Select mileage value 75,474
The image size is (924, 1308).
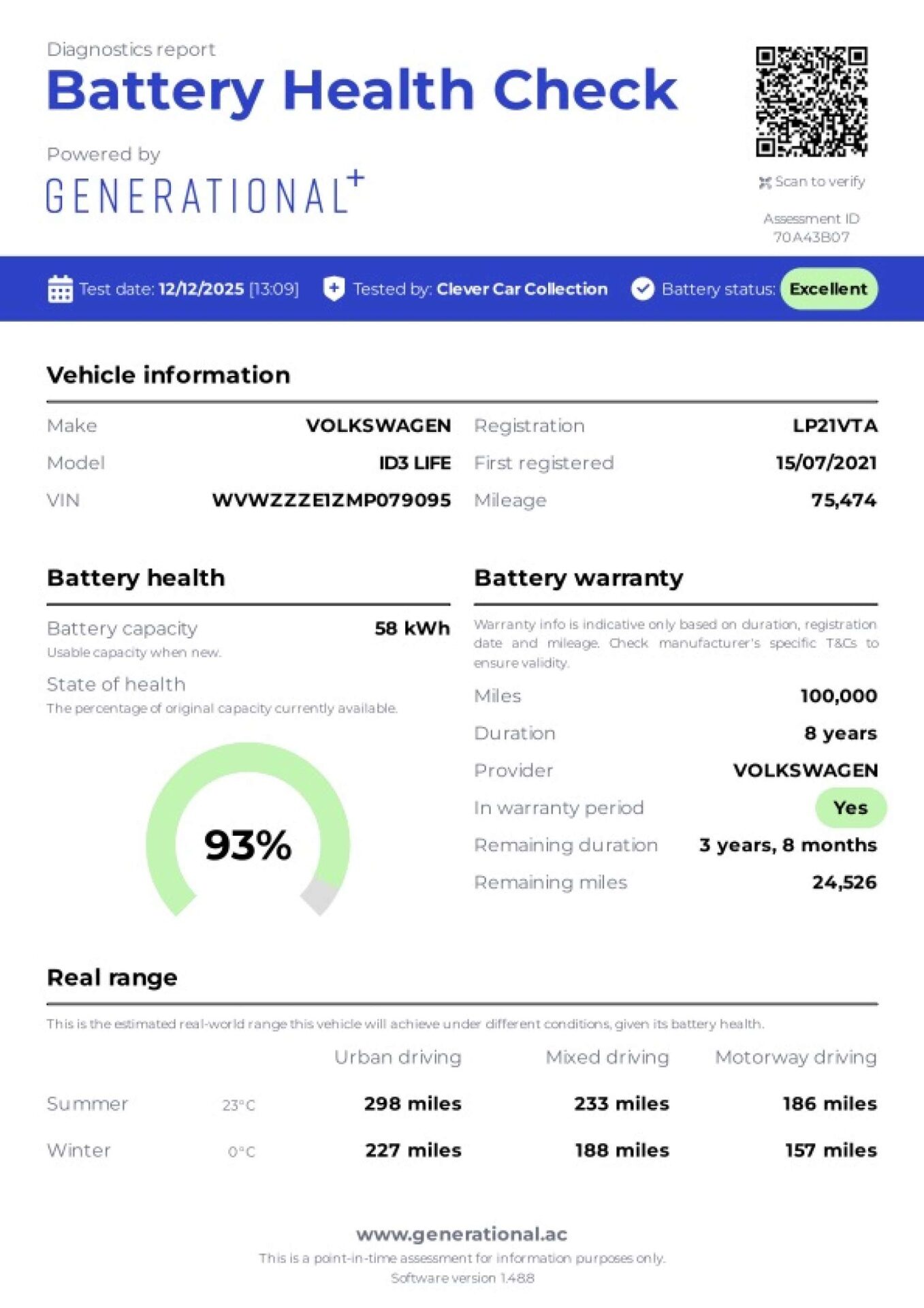pos(844,501)
